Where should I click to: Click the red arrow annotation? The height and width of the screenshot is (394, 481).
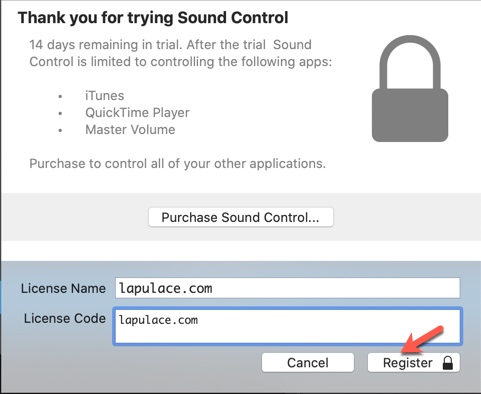point(422,340)
